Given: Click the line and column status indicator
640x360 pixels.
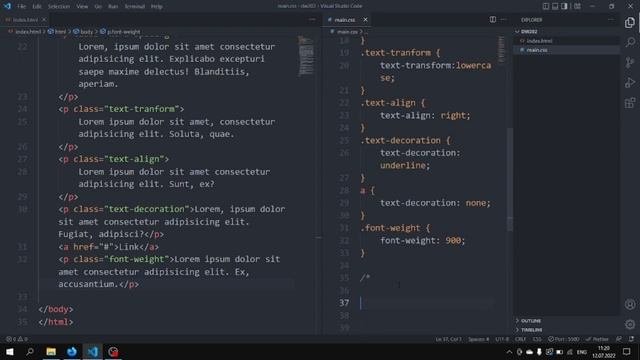Looking at the screenshot, I should pos(448,339).
